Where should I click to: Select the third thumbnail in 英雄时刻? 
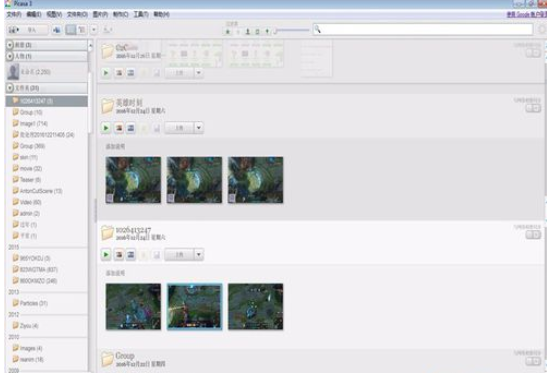255,180
